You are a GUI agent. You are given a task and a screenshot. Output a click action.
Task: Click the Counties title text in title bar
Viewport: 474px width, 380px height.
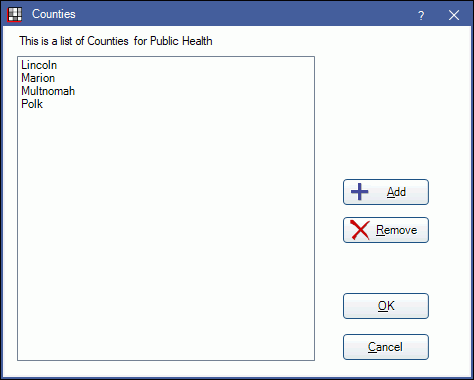[54, 14]
